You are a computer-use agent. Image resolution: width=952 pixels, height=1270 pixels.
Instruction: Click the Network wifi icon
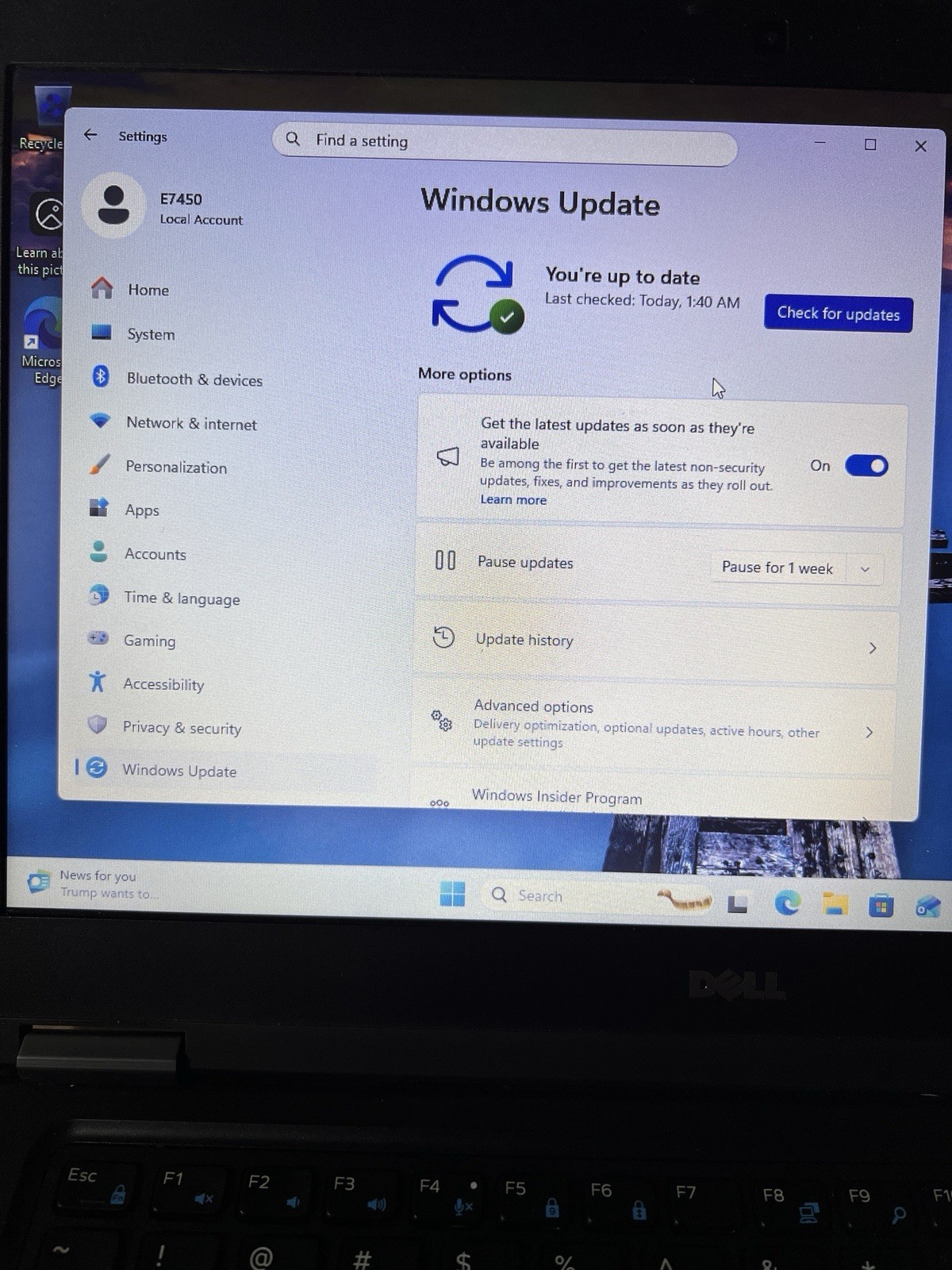pos(100,420)
